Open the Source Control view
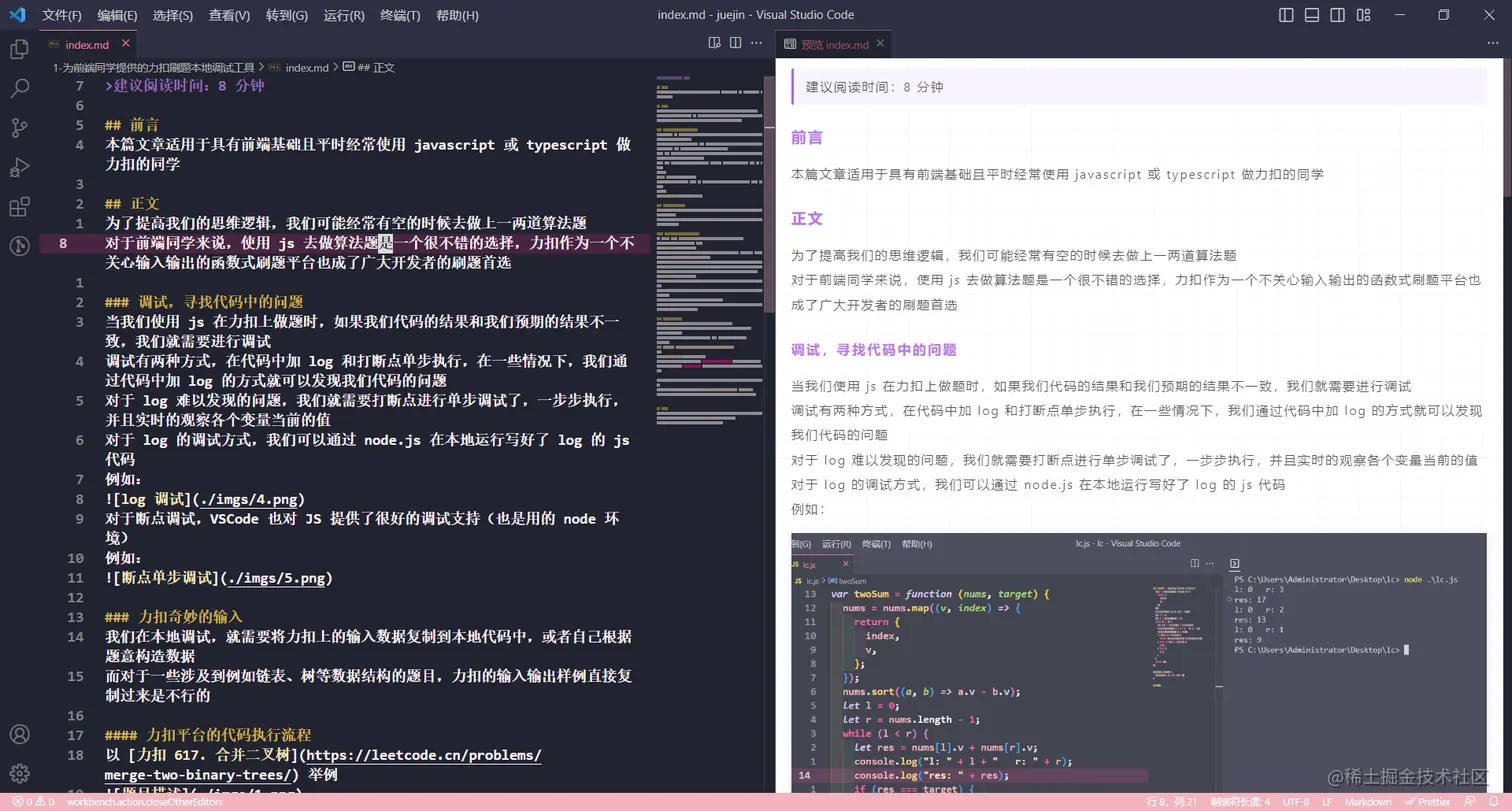The height and width of the screenshot is (811, 1512). pos(21,127)
